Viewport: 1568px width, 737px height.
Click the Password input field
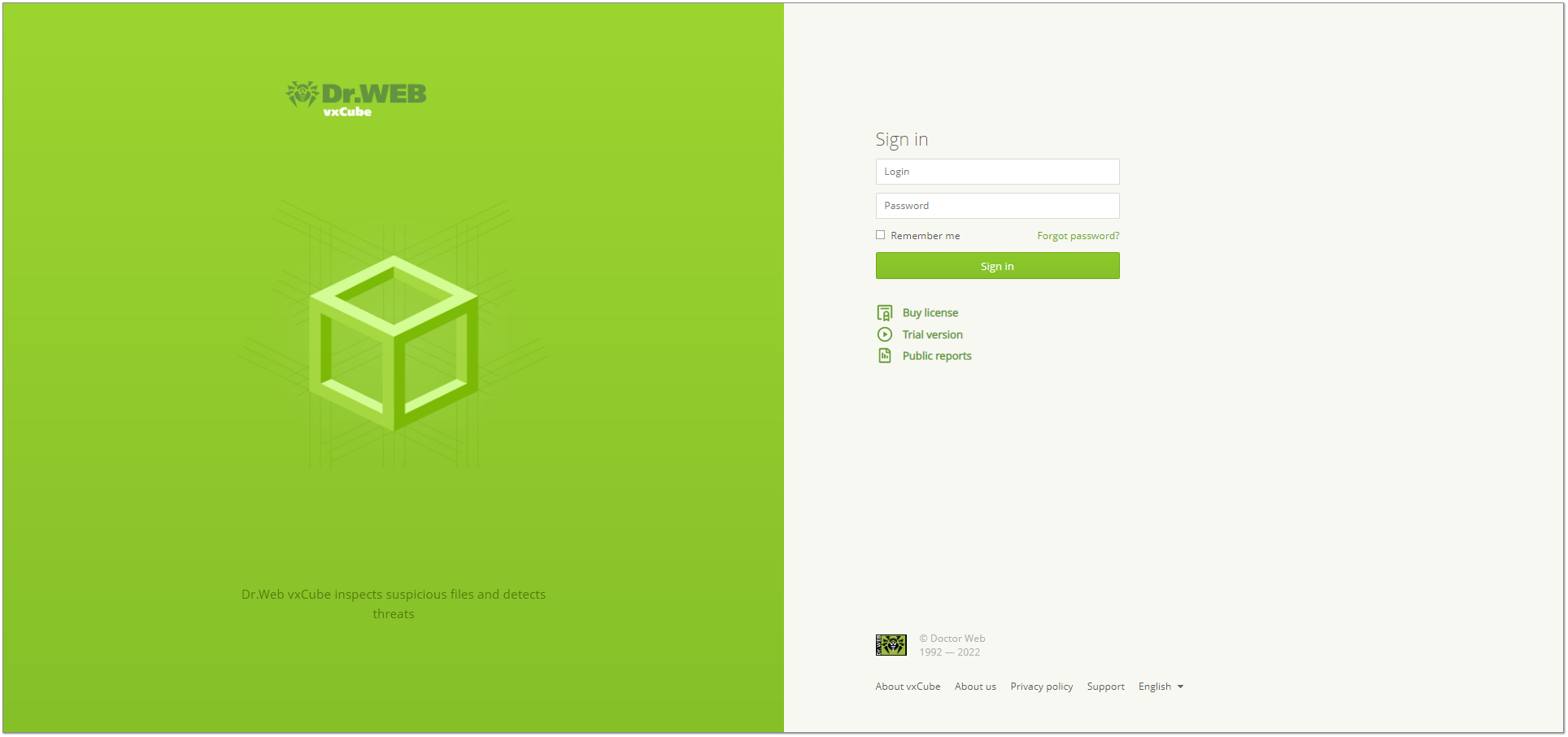[997, 206]
